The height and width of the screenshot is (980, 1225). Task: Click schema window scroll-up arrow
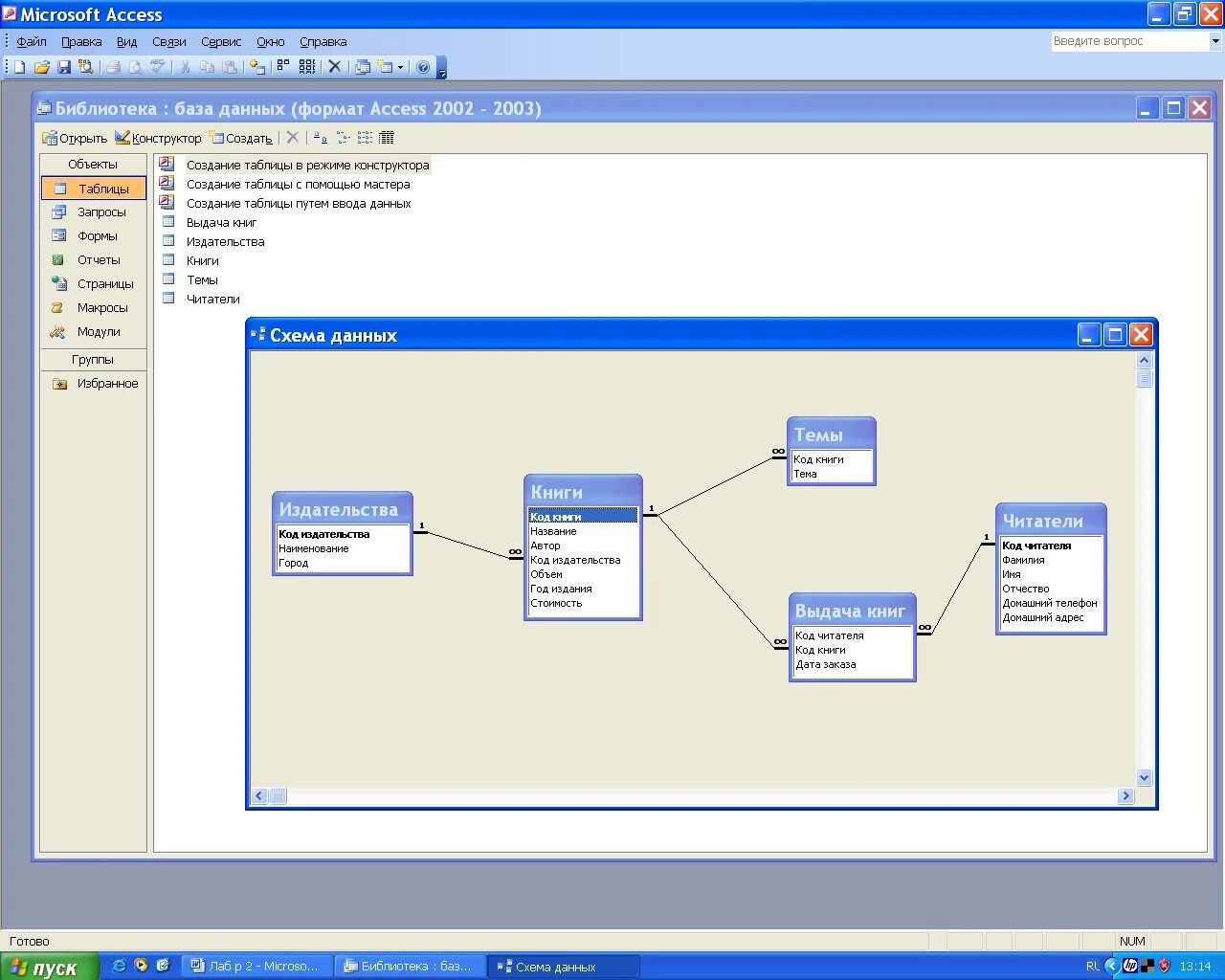tap(1144, 361)
